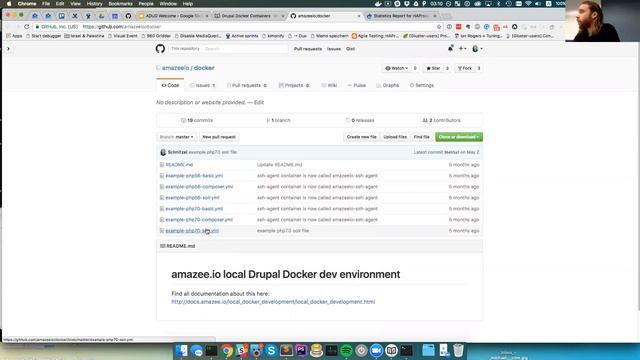Open example-php70-basic.yml file
This screenshot has width=640, height=360.
(x=194, y=209)
